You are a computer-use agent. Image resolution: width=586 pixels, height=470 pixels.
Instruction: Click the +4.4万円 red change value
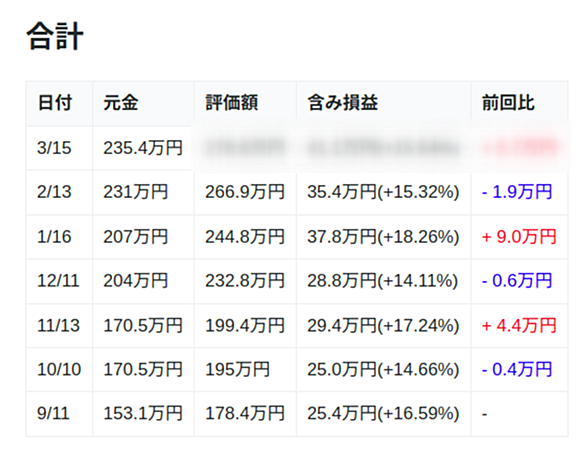coord(519,326)
